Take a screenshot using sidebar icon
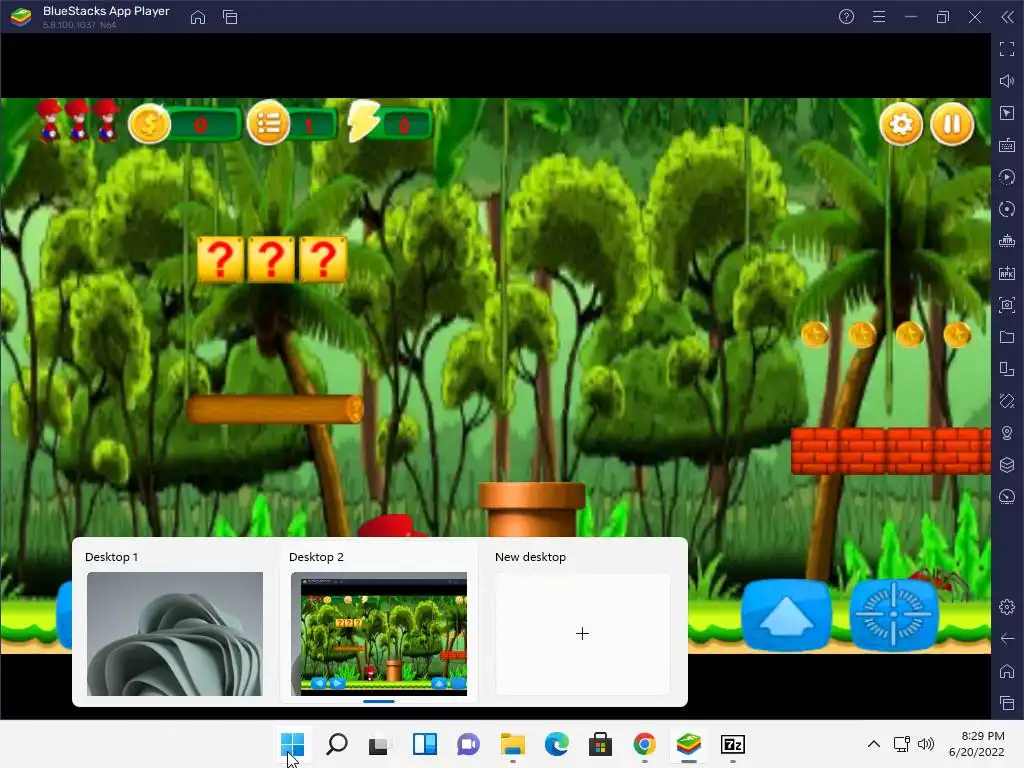This screenshot has height=768, width=1024. 1007,305
